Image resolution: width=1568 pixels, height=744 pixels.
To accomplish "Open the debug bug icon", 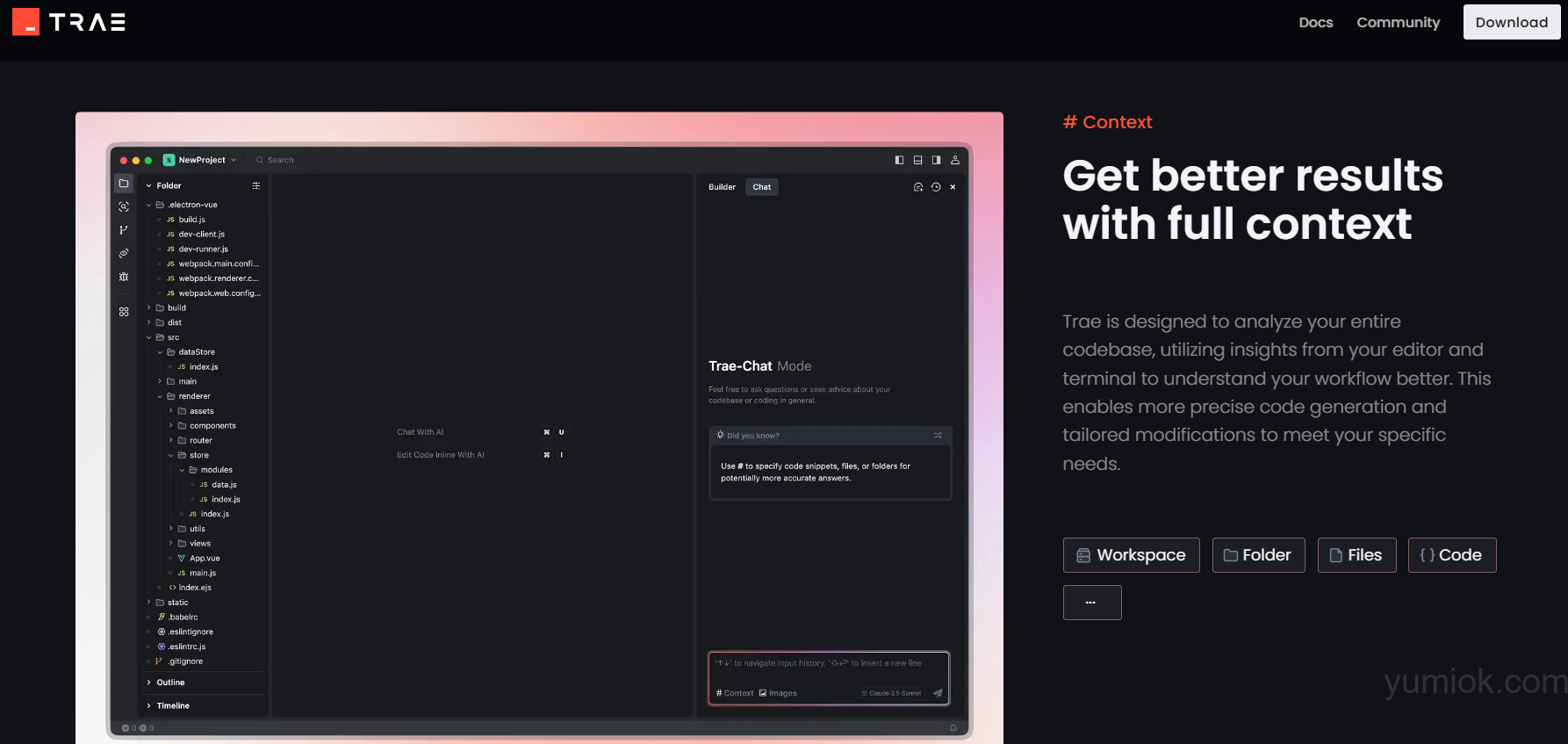I will pyautogui.click(x=124, y=277).
